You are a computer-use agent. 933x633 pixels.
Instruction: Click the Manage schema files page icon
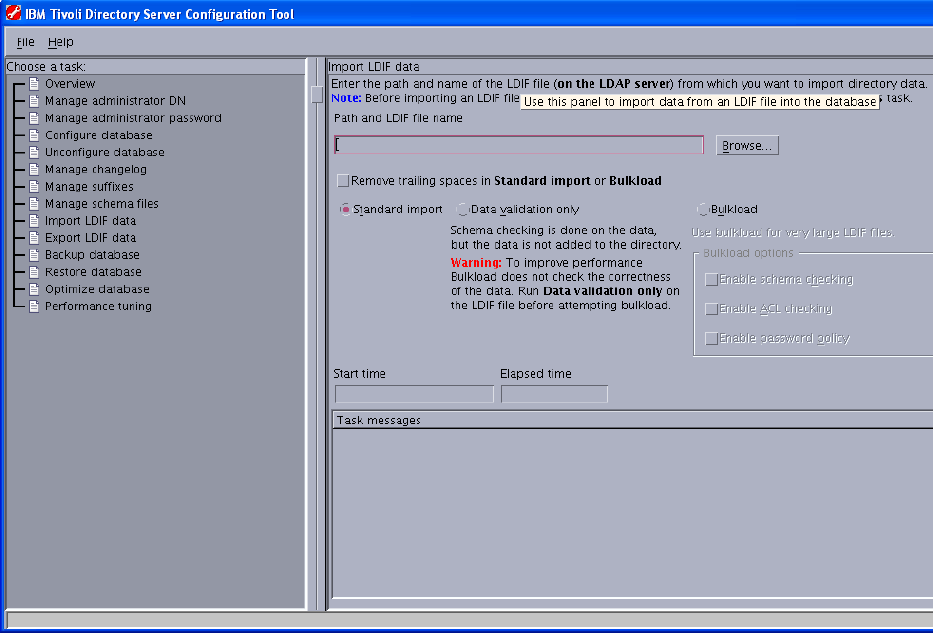(x=35, y=203)
